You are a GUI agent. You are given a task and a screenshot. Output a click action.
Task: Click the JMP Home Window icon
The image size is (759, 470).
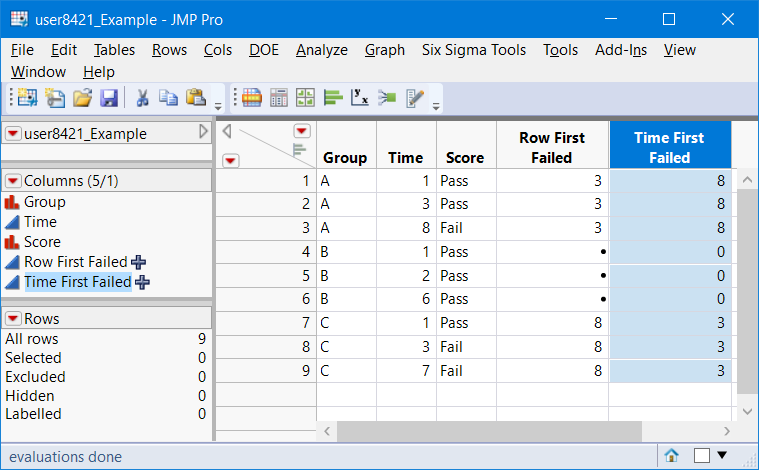672,456
